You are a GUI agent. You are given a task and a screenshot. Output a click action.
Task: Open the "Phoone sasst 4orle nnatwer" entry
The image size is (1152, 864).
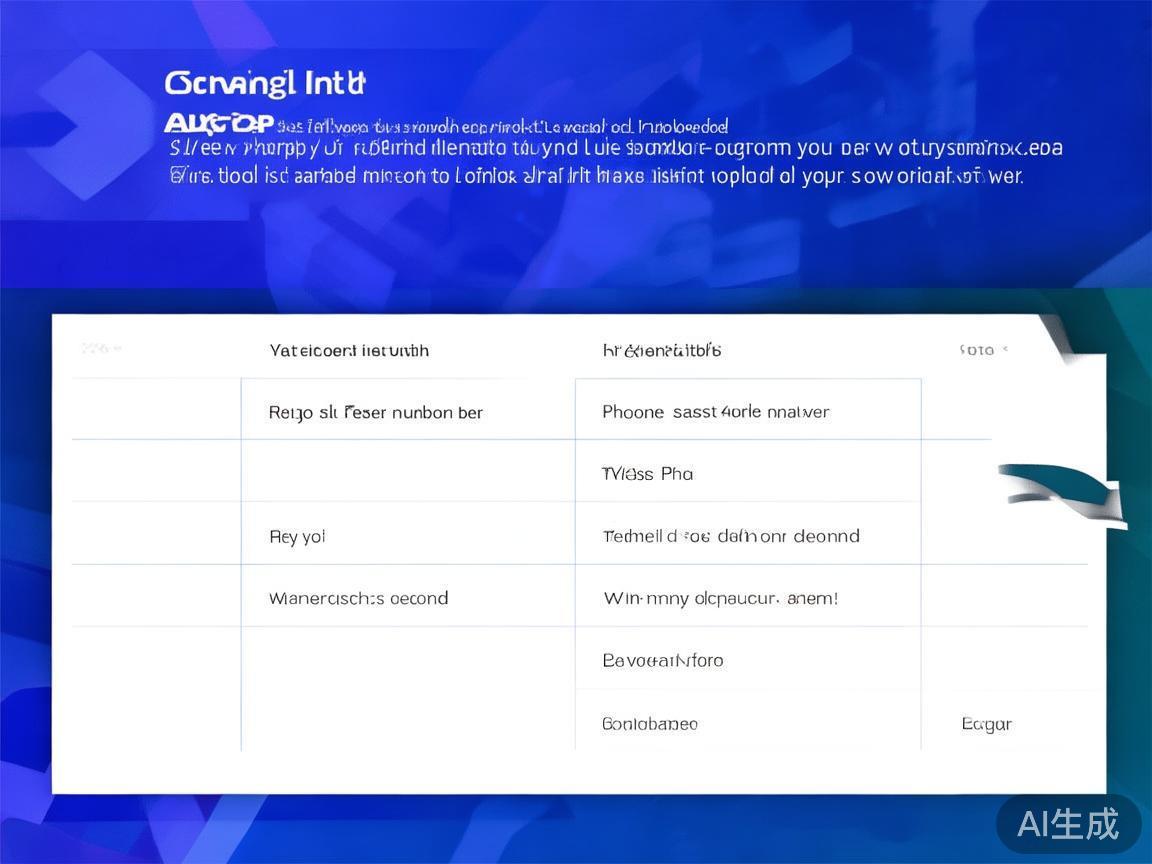[x=716, y=412]
